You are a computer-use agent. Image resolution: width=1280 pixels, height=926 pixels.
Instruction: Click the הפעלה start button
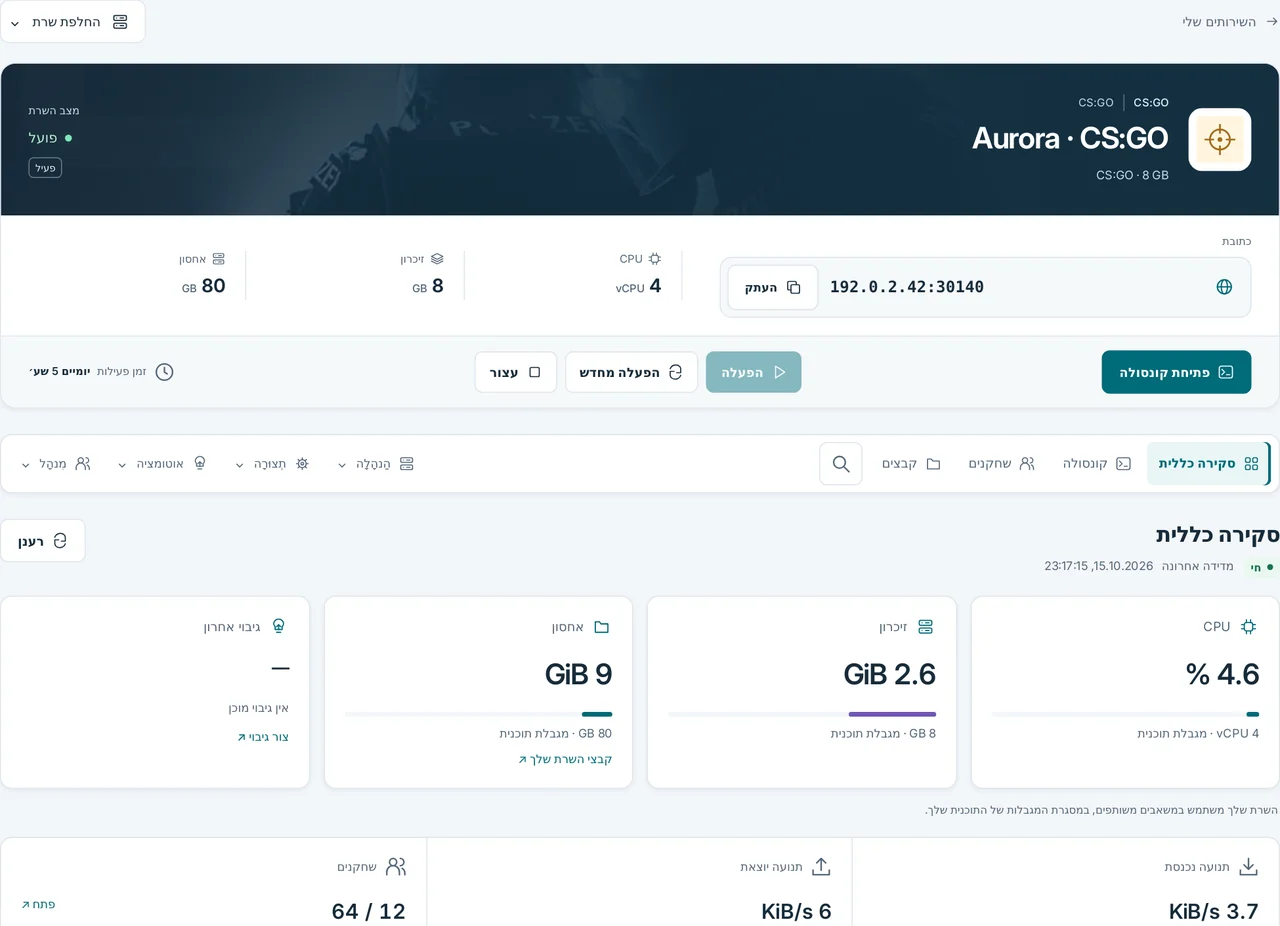(x=753, y=372)
